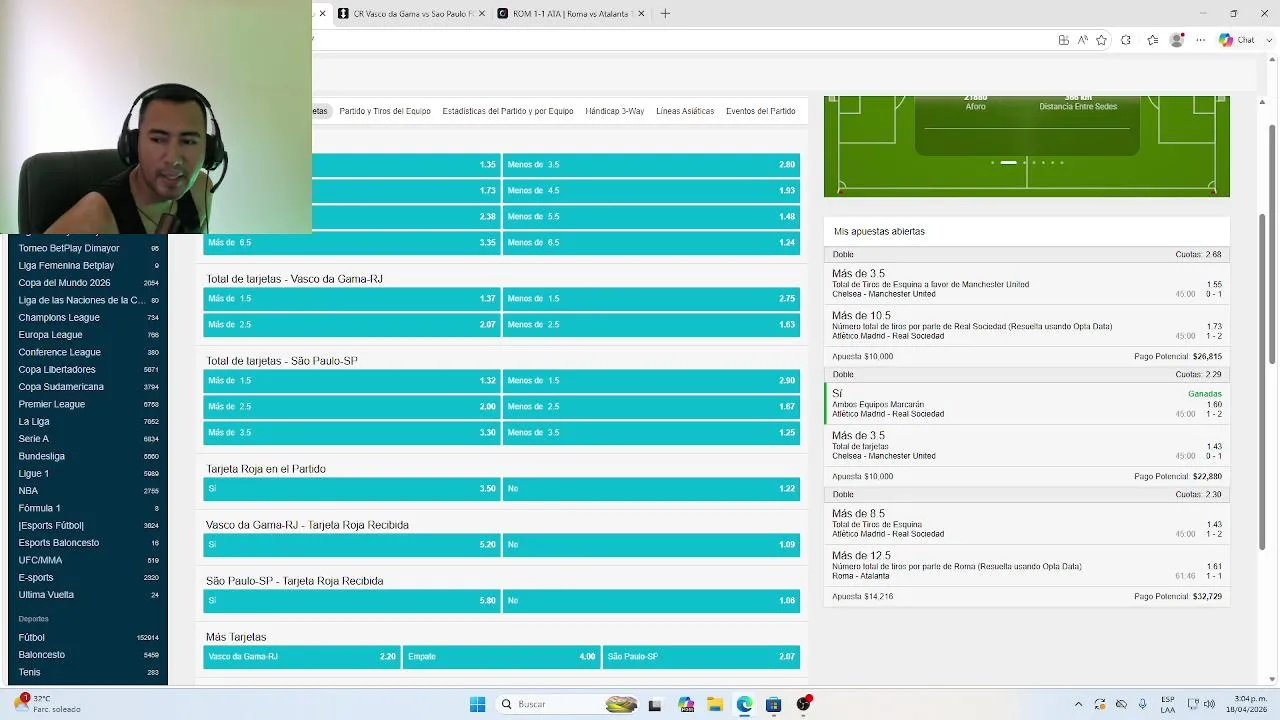Click the taskbar Buscar search box
Image resolution: width=1280 pixels, height=720 pixels.
pyautogui.click(x=568, y=704)
